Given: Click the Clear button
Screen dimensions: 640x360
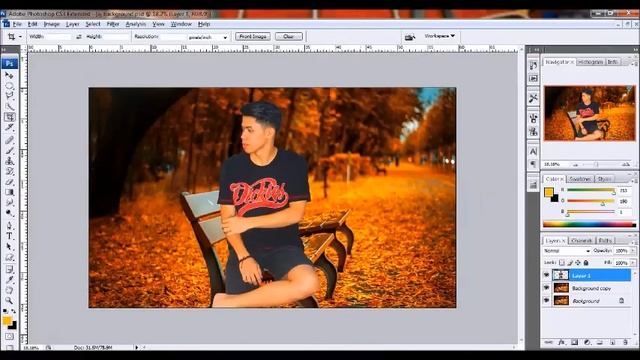Looking at the screenshot, I should point(289,37).
